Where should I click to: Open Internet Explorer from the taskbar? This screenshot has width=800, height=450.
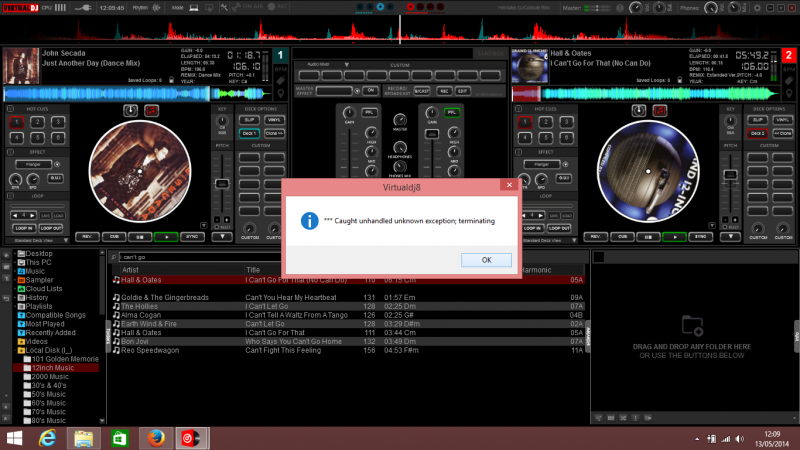pyautogui.click(x=47, y=438)
